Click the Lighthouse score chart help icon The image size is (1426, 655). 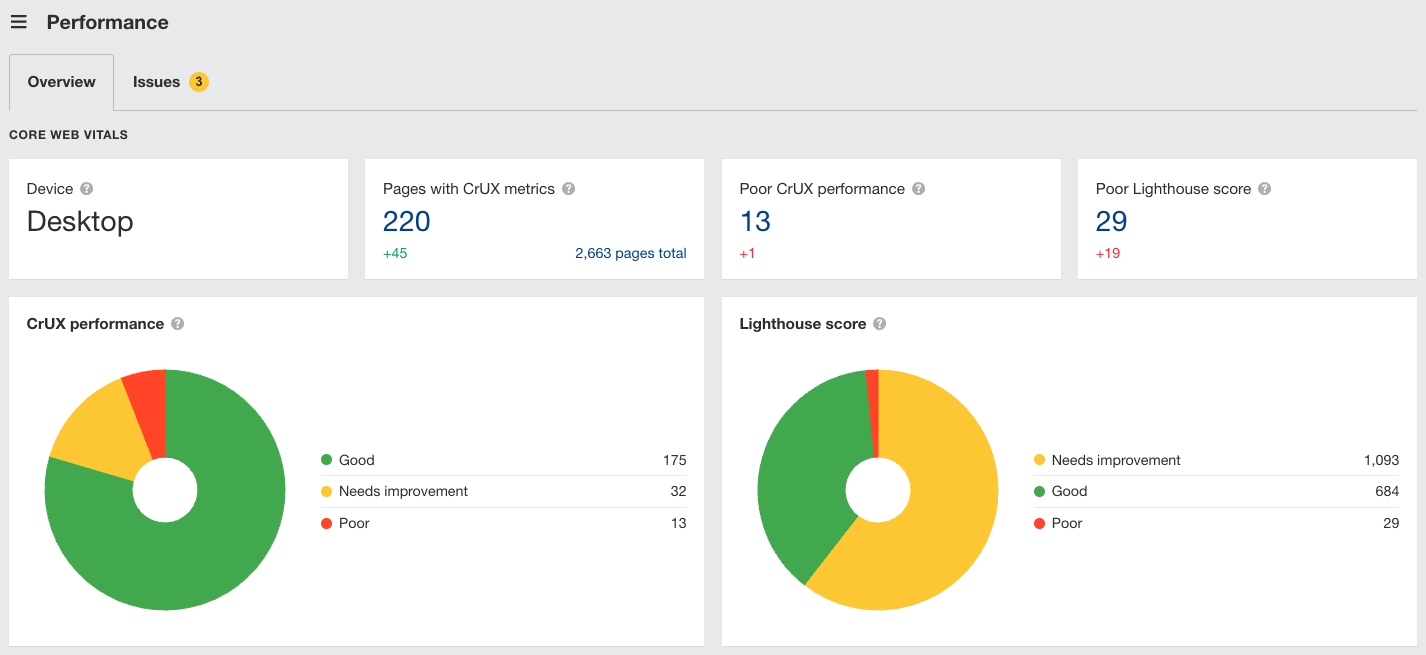[x=879, y=323]
